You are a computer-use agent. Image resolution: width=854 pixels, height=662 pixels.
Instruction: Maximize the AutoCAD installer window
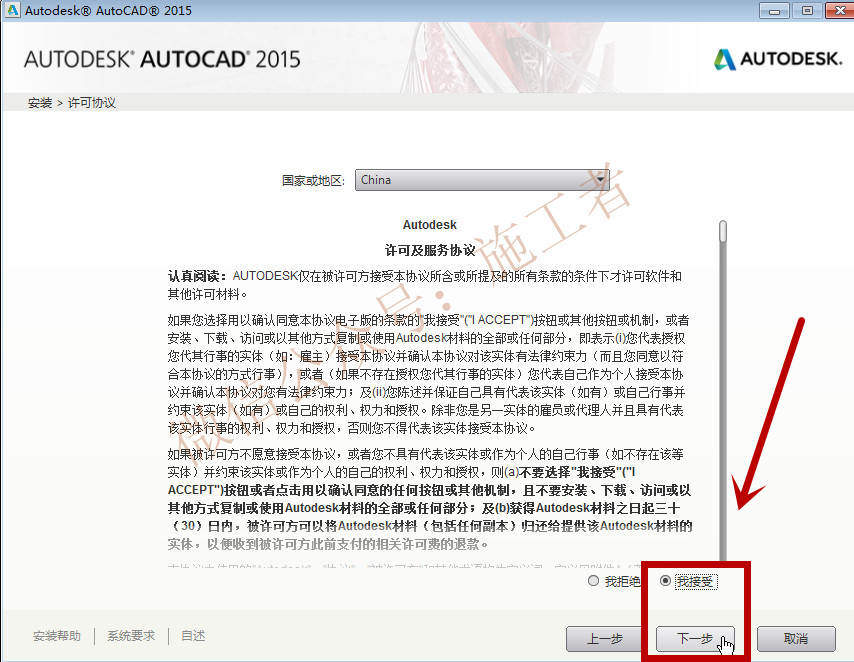click(807, 10)
